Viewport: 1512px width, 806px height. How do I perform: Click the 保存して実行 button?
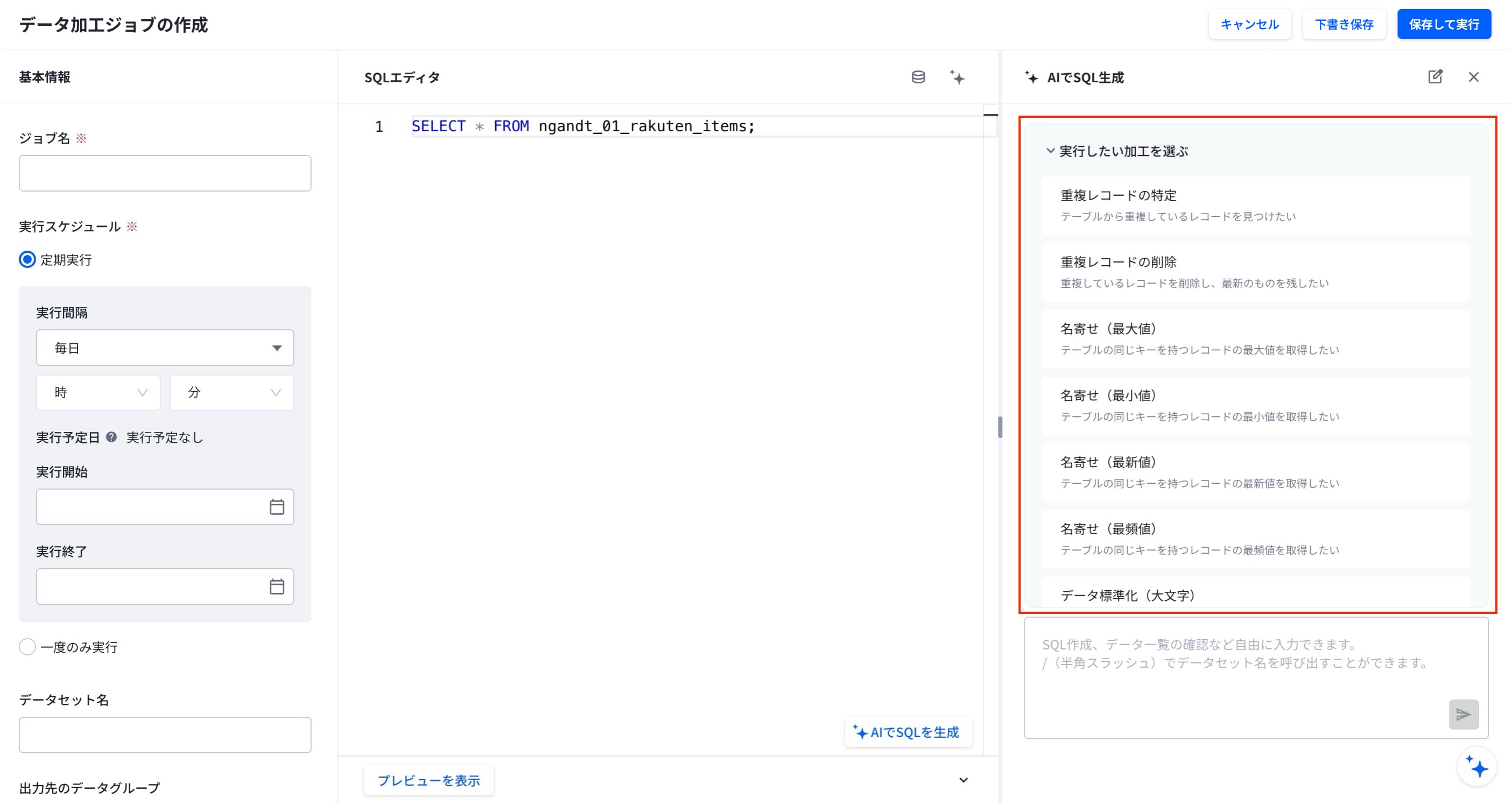tap(1444, 24)
